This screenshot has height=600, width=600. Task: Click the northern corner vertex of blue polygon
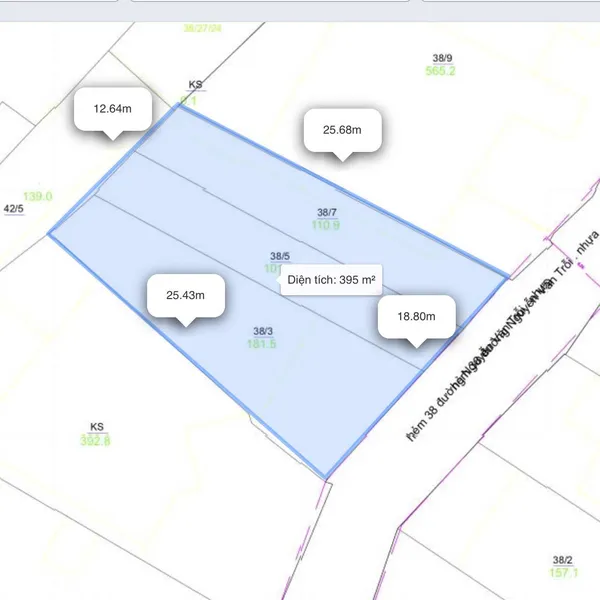179,105
